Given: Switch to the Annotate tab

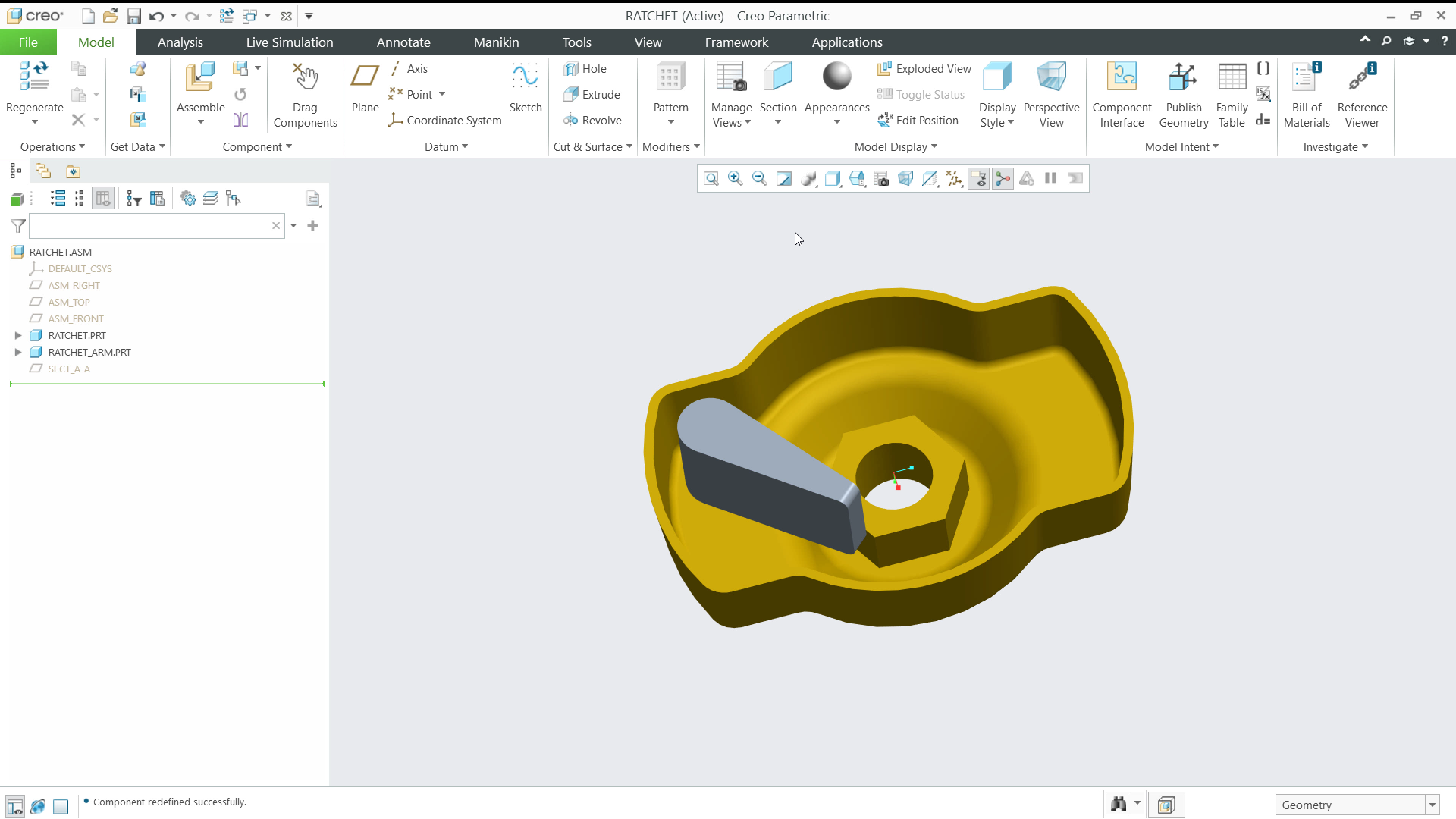Looking at the screenshot, I should pos(403,42).
